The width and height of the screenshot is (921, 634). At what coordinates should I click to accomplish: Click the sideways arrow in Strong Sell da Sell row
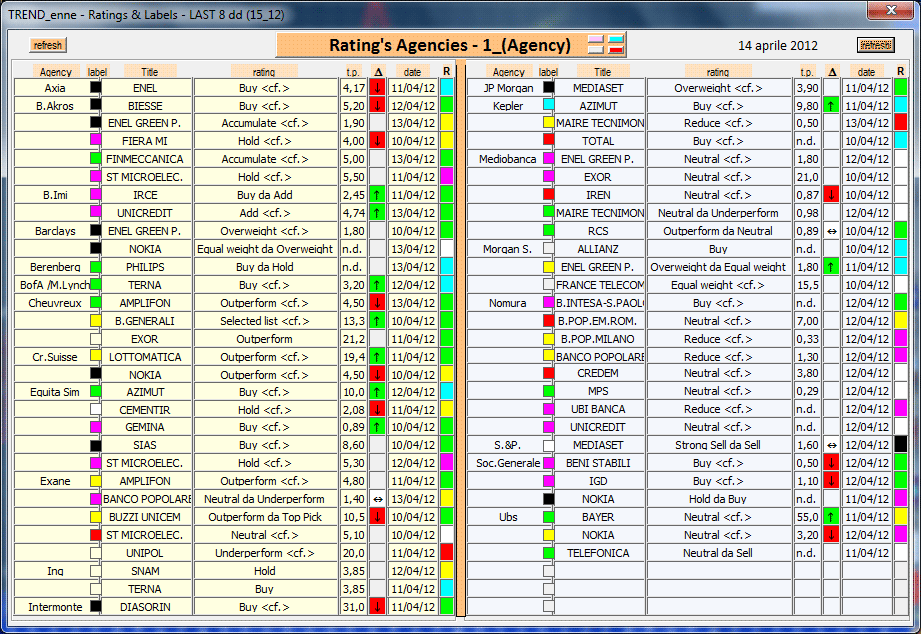coord(831,445)
